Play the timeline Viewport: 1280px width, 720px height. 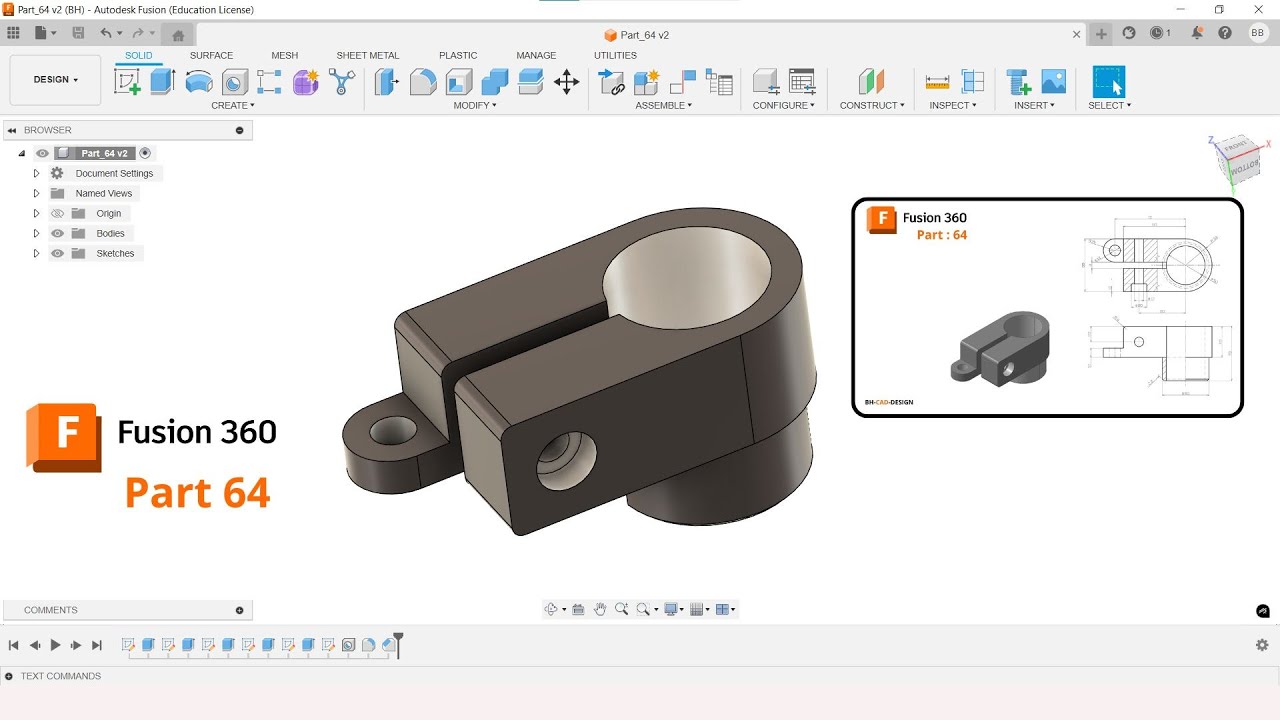(55, 645)
